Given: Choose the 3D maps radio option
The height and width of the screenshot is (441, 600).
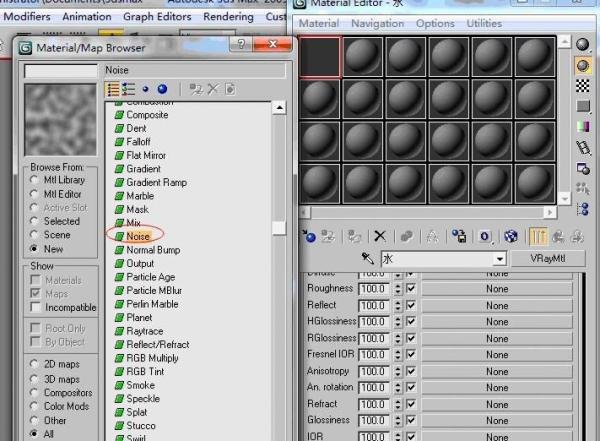Looking at the screenshot, I should coord(34,379).
